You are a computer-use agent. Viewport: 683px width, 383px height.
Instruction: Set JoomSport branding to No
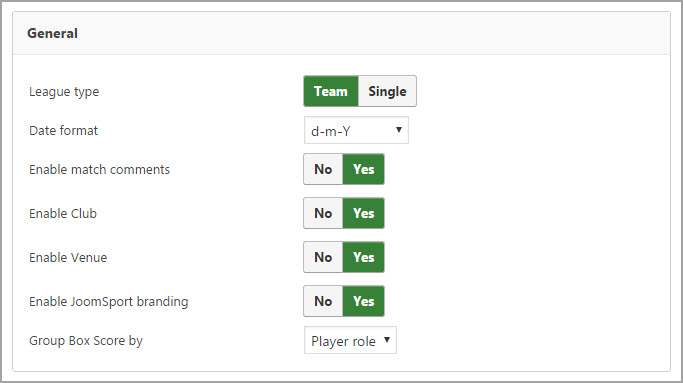323,301
